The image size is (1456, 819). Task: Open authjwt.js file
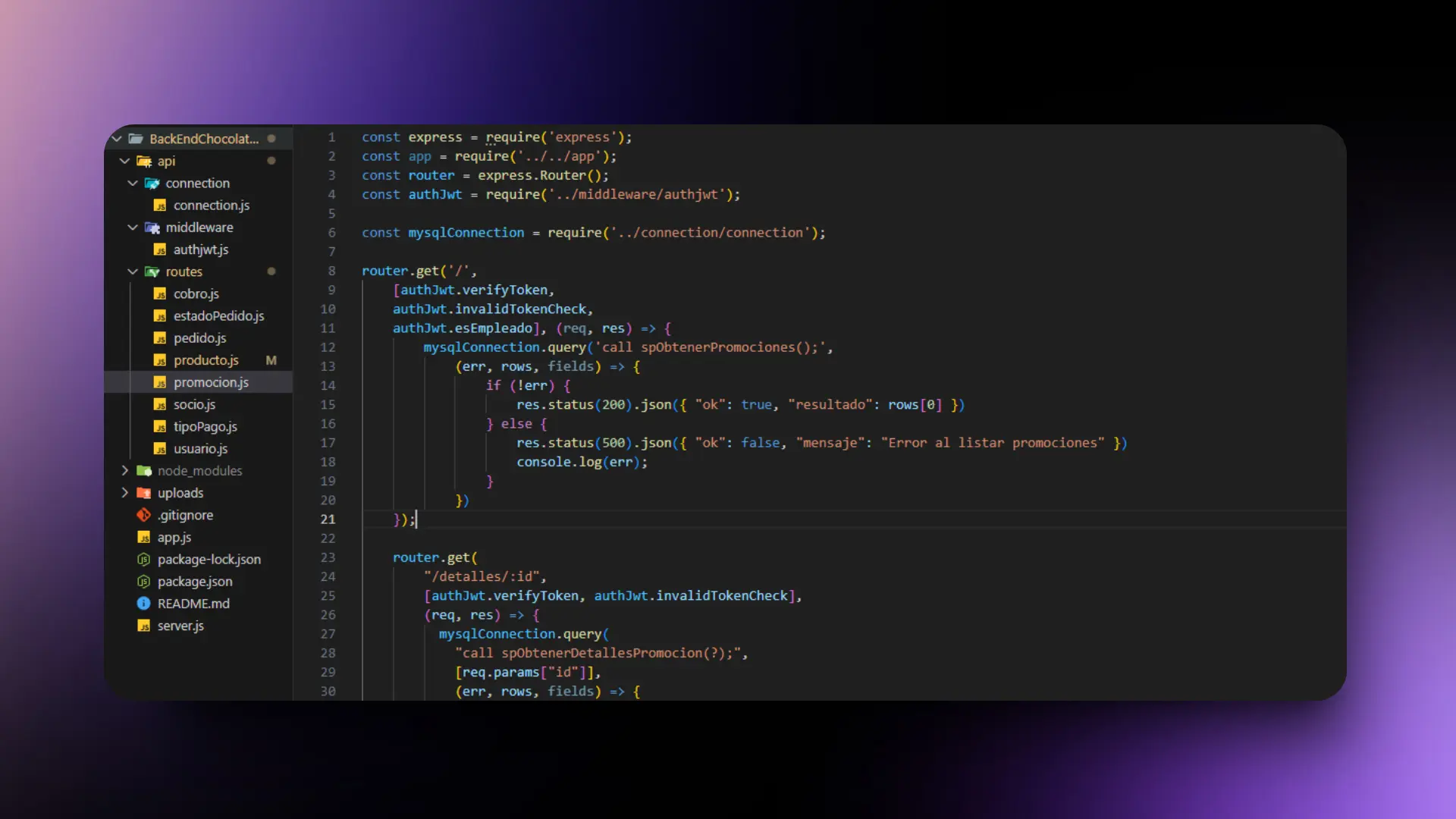pyautogui.click(x=201, y=249)
